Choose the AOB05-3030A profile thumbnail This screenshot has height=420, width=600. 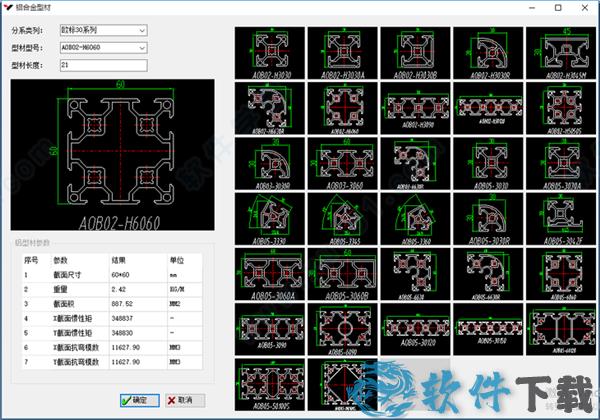(561, 164)
